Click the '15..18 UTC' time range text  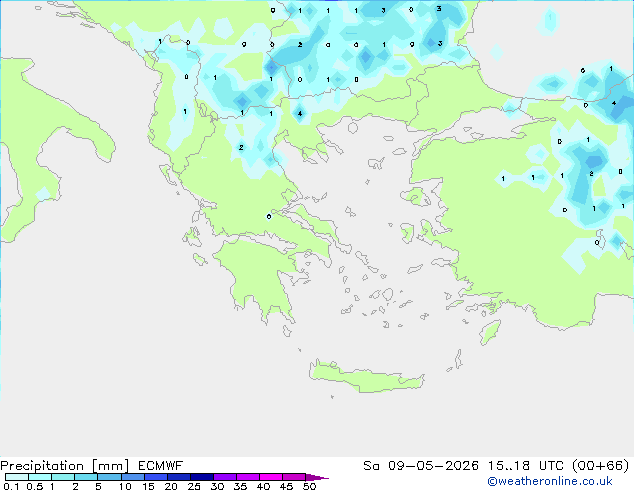click(x=526, y=465)
